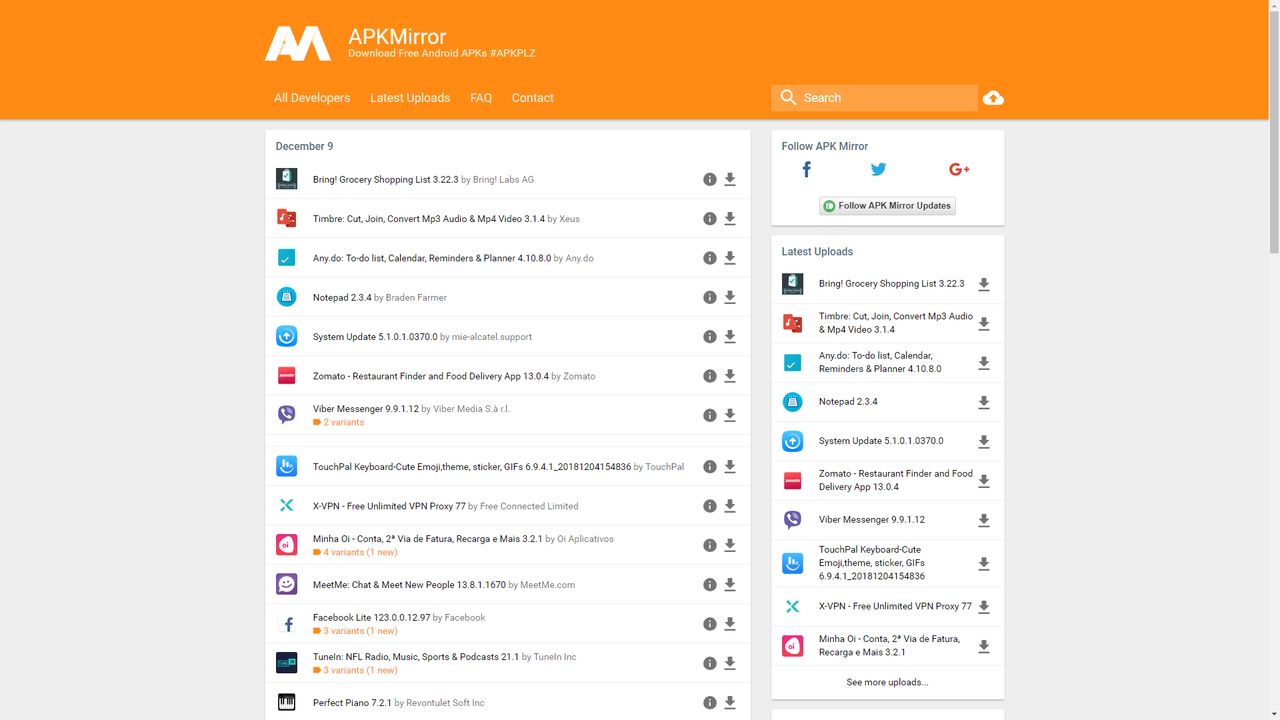This screenshot has width=1280, height=720.
Task: Click the APKMirror site title
Action: (397, 36)
